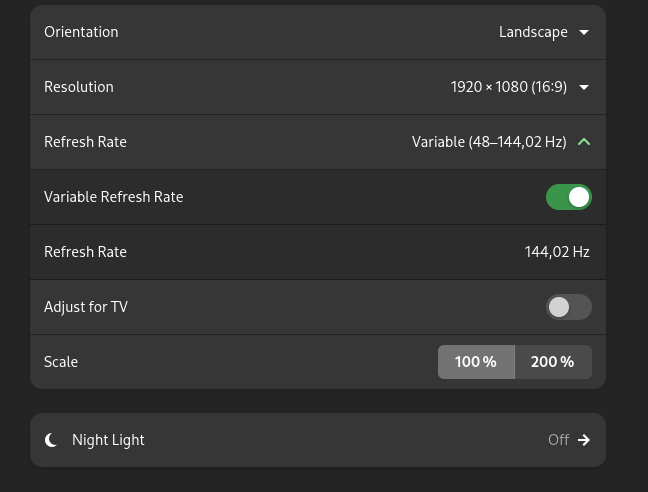
Task: Click the Night Light moon icon
Action: 51,440
